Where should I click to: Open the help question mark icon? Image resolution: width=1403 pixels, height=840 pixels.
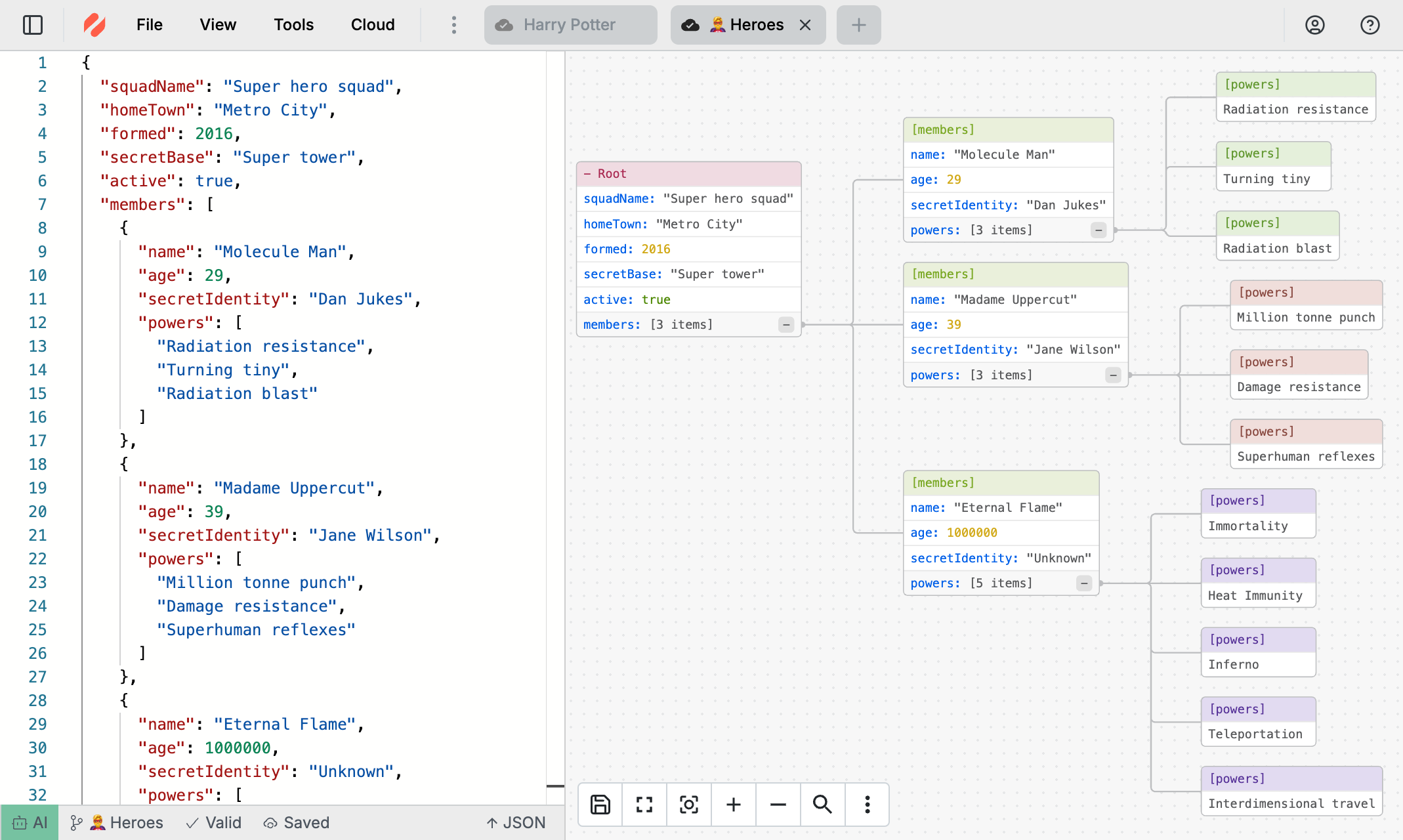pos(1370,25)
